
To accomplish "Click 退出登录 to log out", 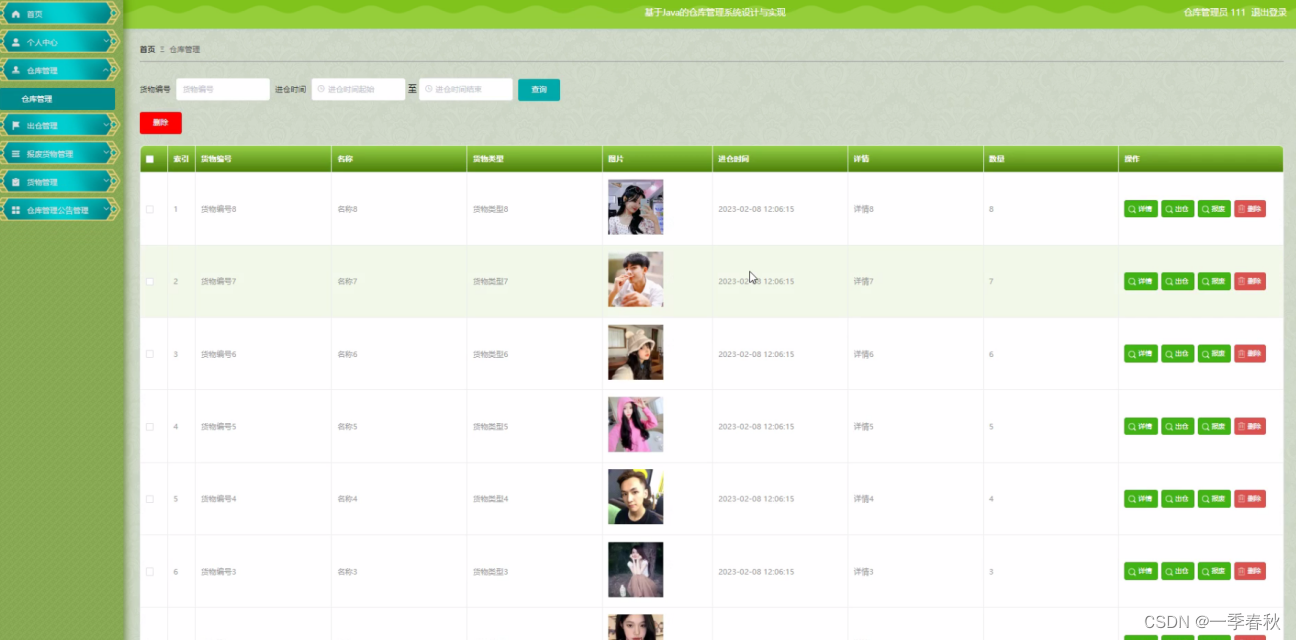I will click(1269, 12).
